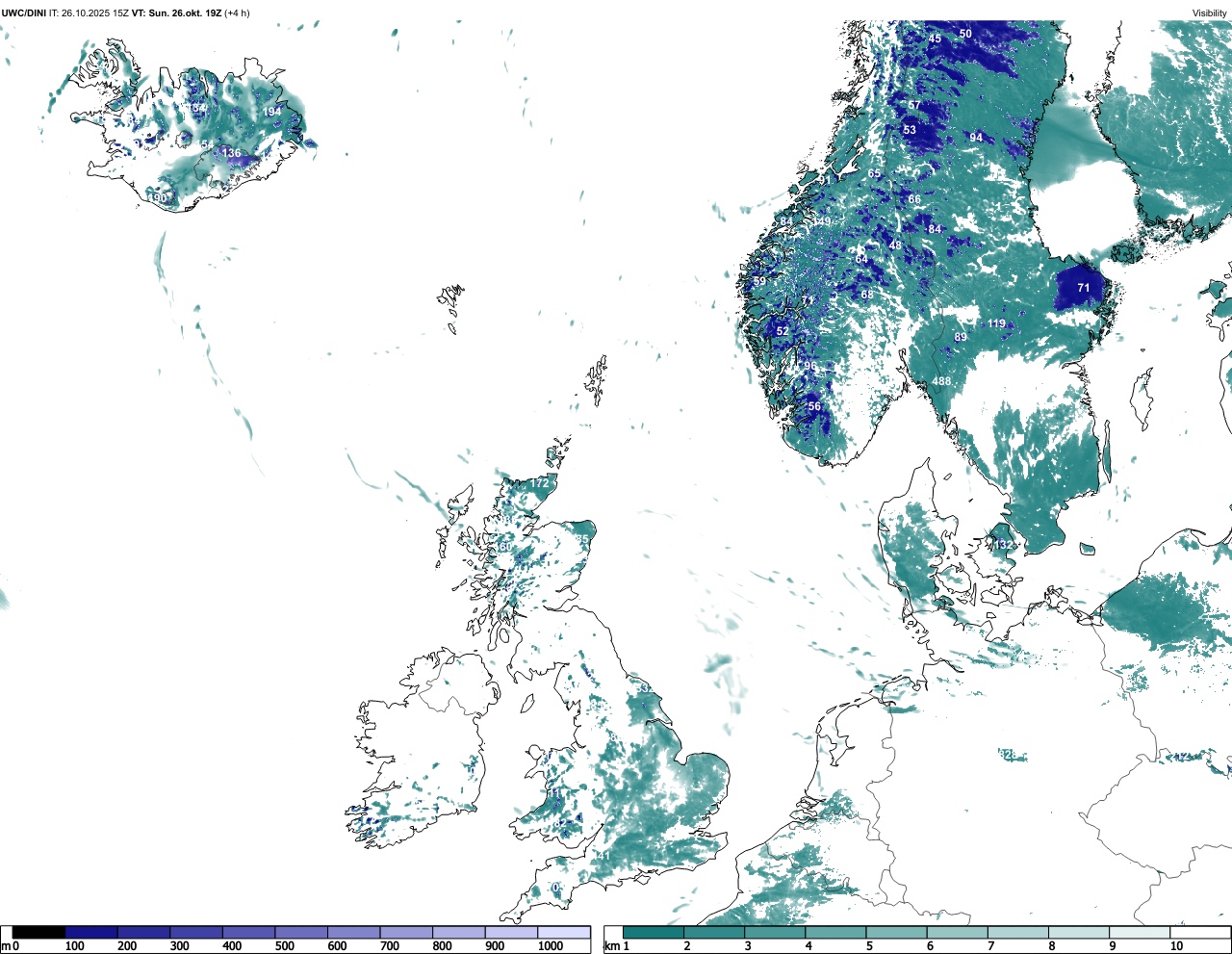Select the 59 value on Norway's coast

[759, 282]
